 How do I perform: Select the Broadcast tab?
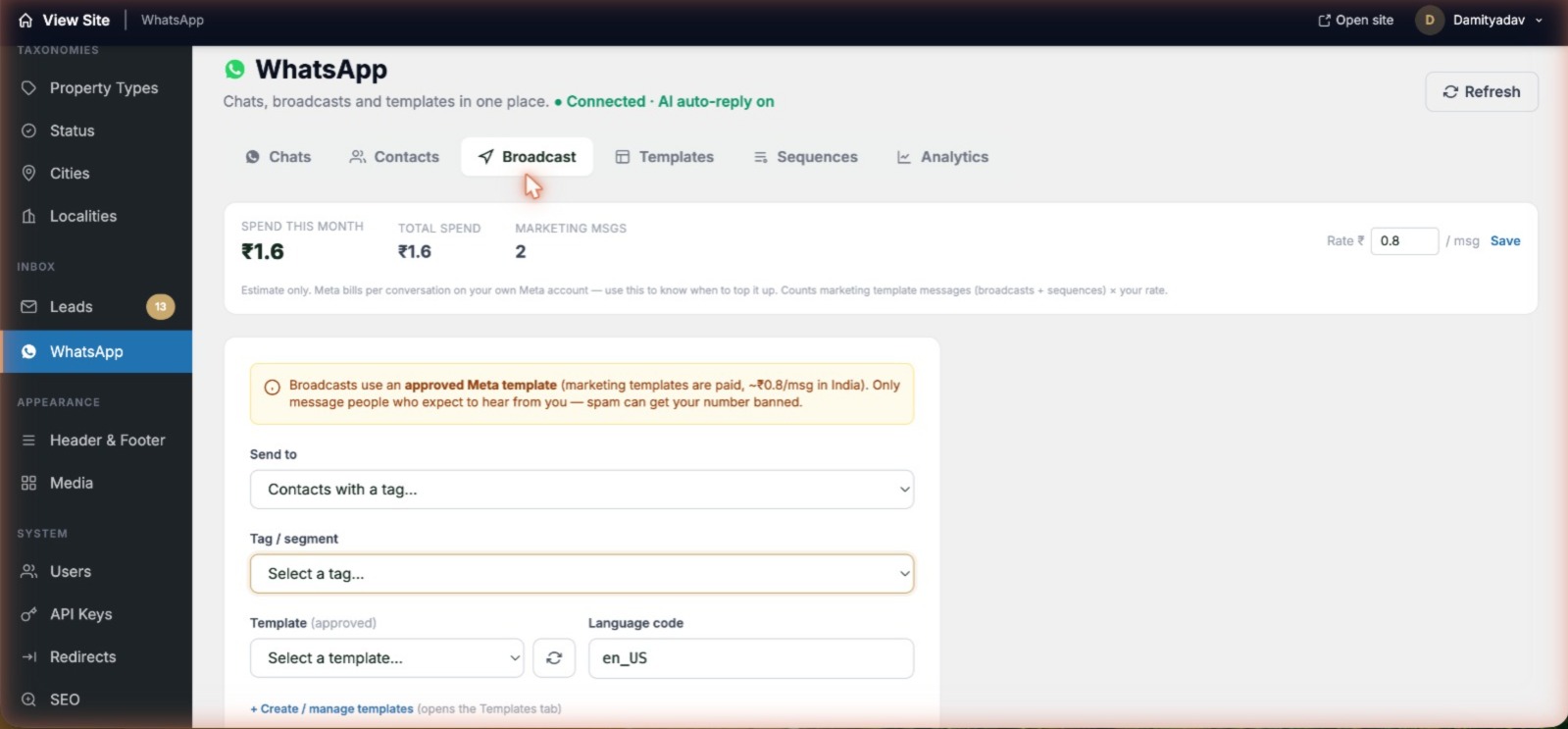[527, 157]
